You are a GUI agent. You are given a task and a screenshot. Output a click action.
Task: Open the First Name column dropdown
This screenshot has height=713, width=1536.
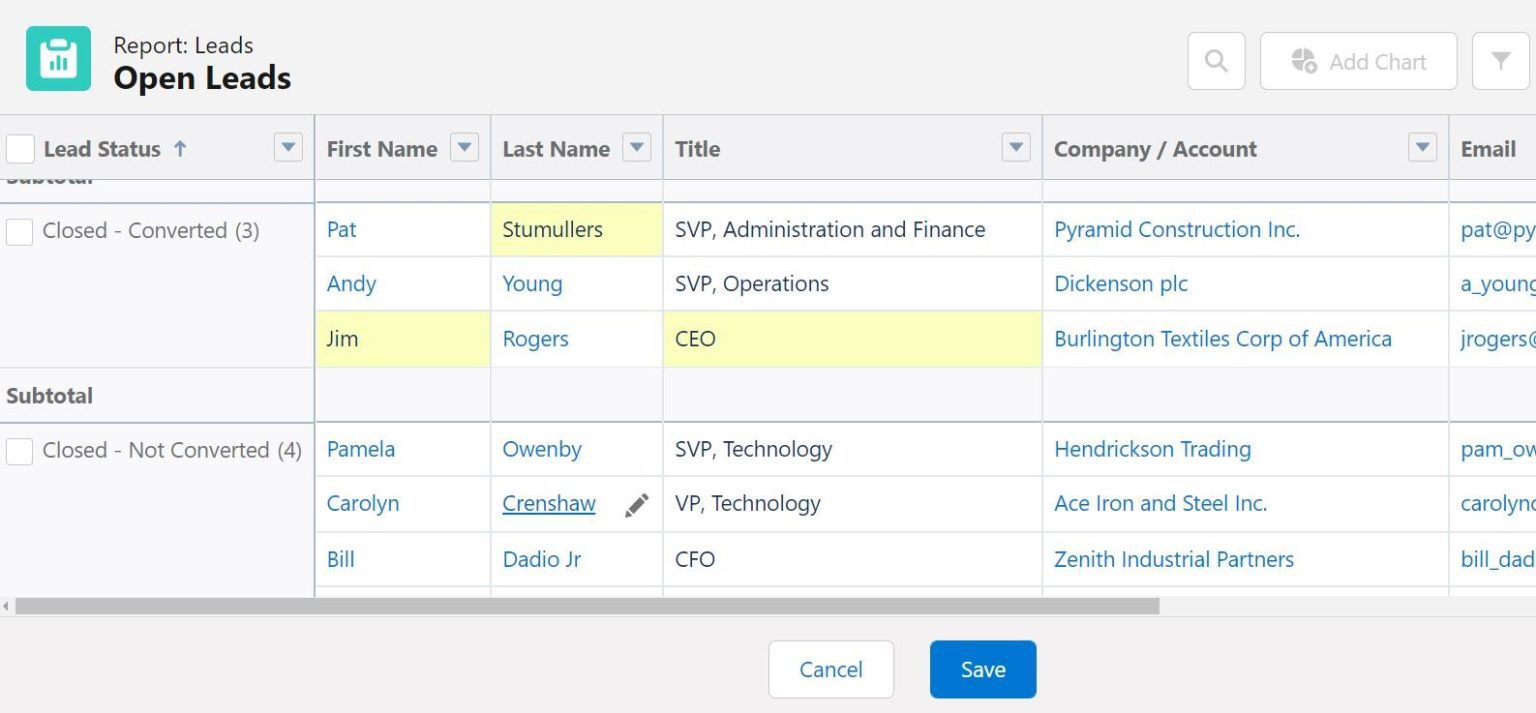click(x=464, y=148)
